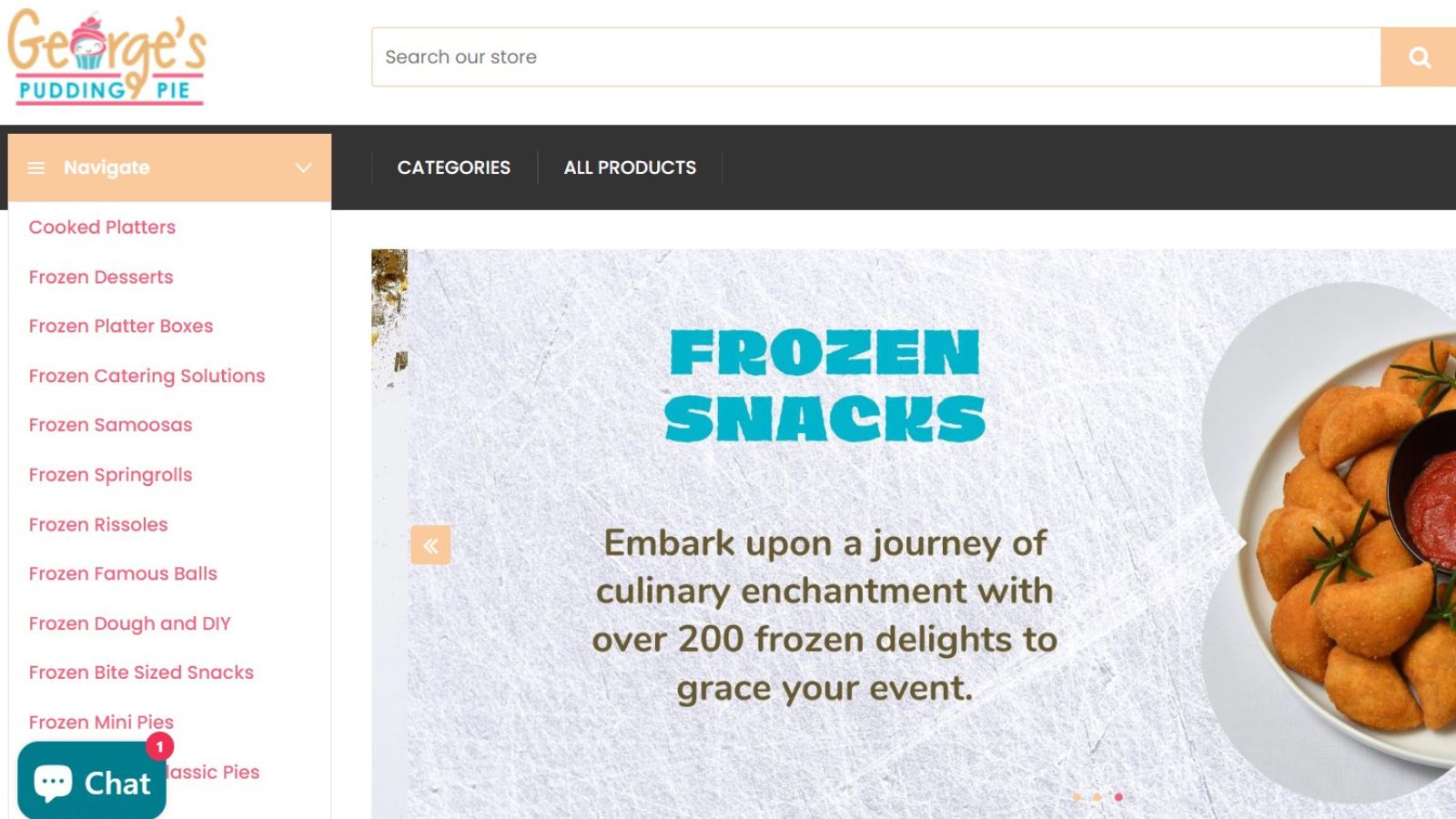
Task: Go to previous slide with double-arrow
Action: point(430,545)
